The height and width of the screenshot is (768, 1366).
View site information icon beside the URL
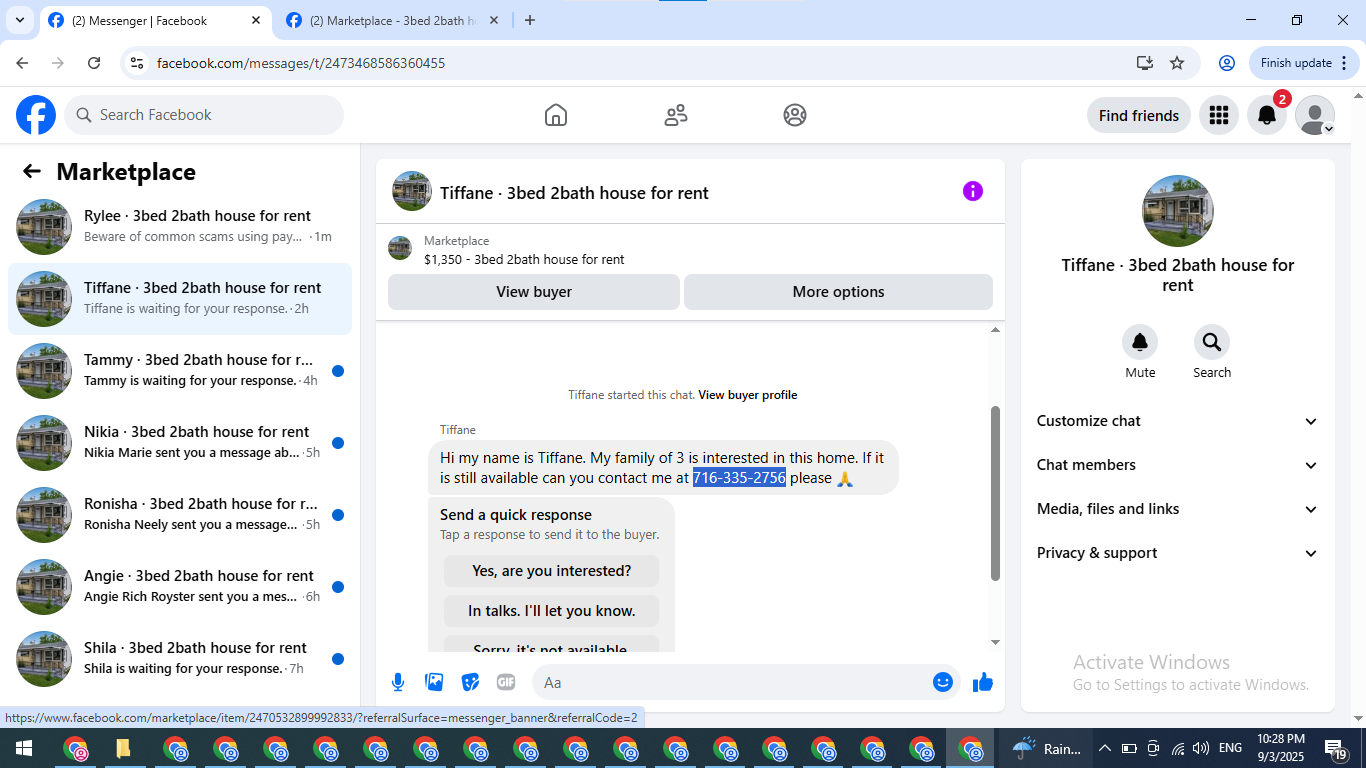click(138, 63)
